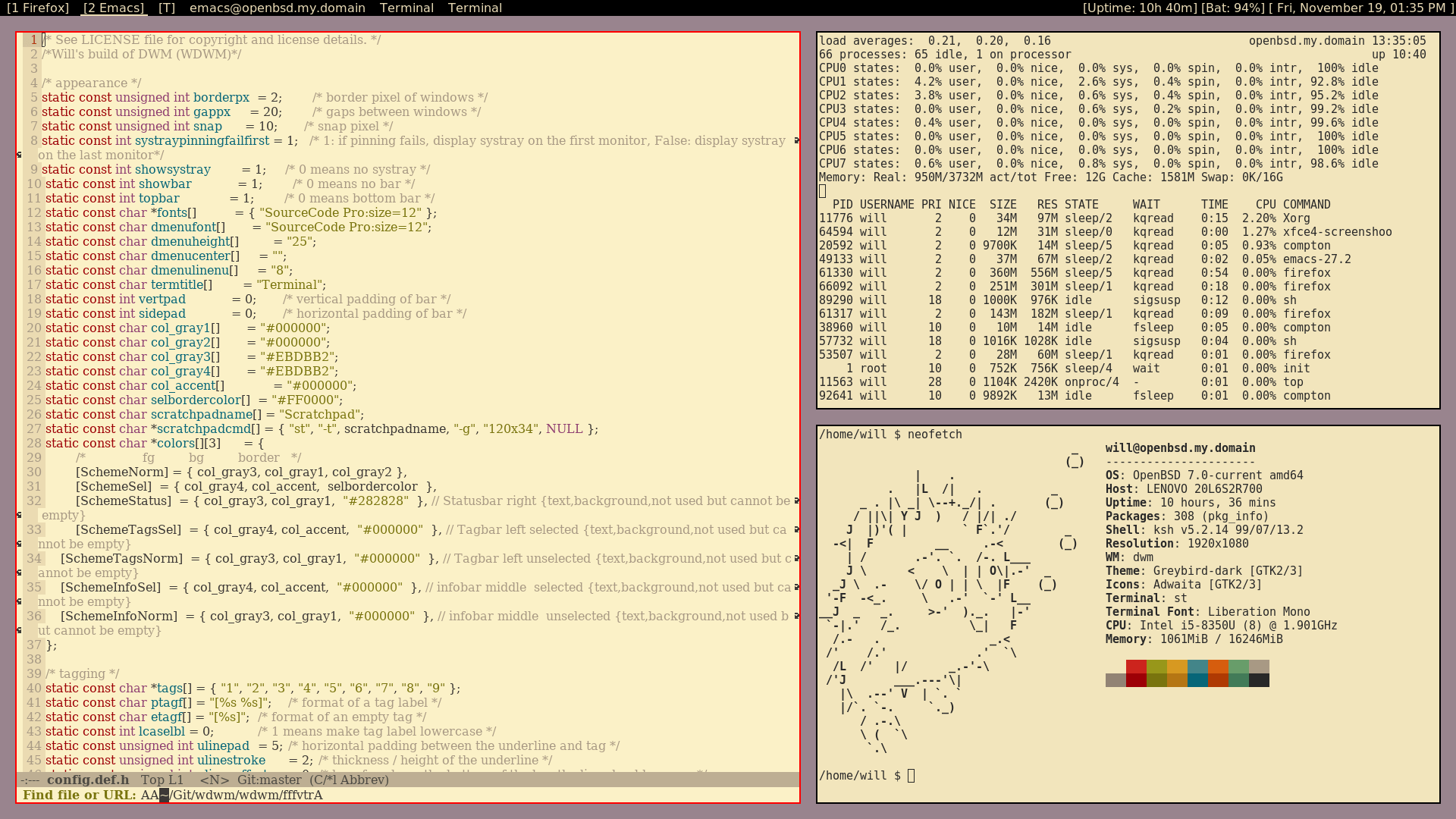
Task: Click the Memory: Real line in top
Action: (1051, 177)
